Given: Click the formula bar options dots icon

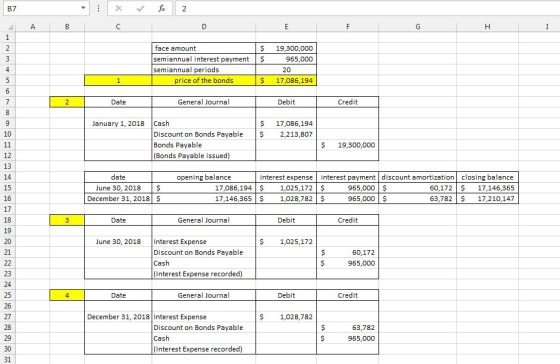Looking at the screenshot, I should click(98, 9).
